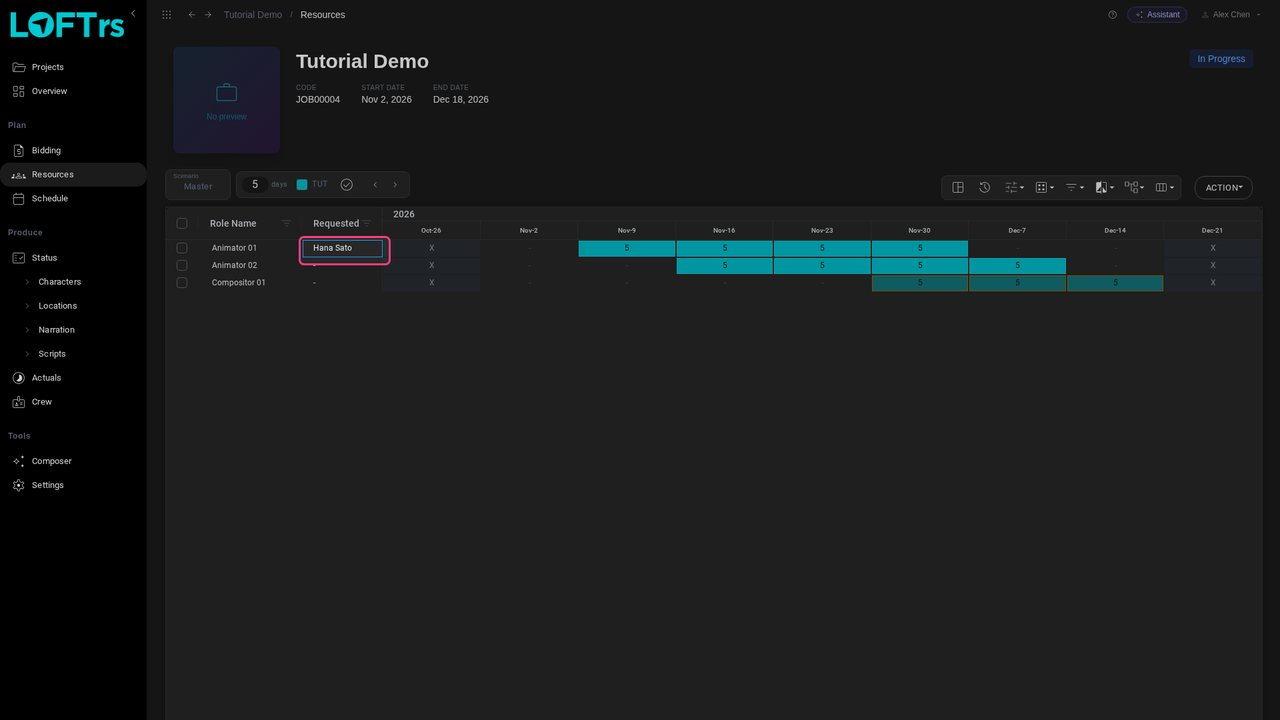Click the Tutorial Demo breadcrumb
The width and height of the screenshot is (1280, 720).
[253, 15]
